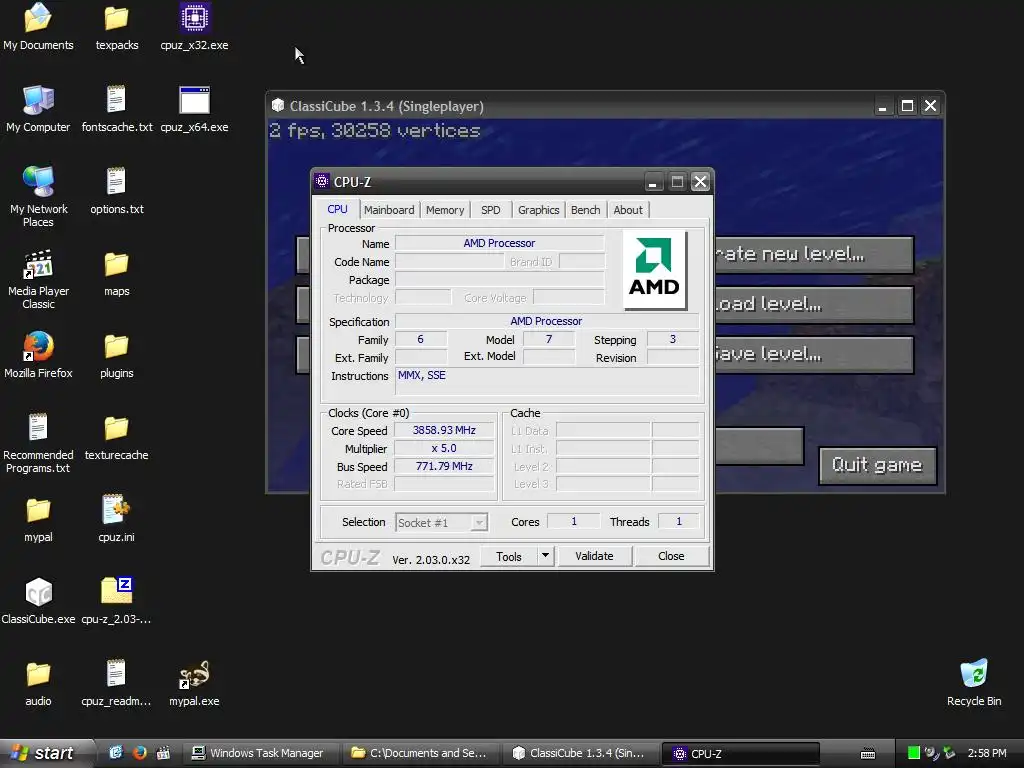This screenshot has height=768, width=1024.
Task: Click the CPU-Z taskbar button
Action: tap(741, 754)
